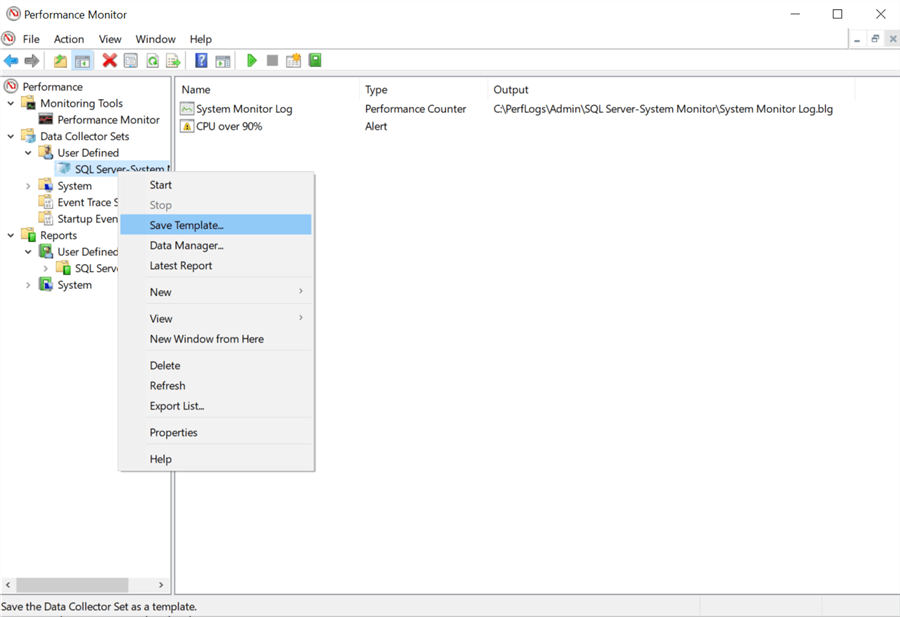Open the File menu
The height and width of the screenshot is (617, 900).
click(x=31, y=39)
